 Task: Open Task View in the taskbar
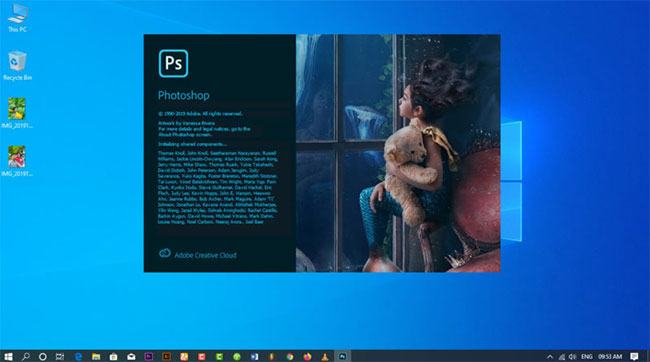[x=60, y=356]
